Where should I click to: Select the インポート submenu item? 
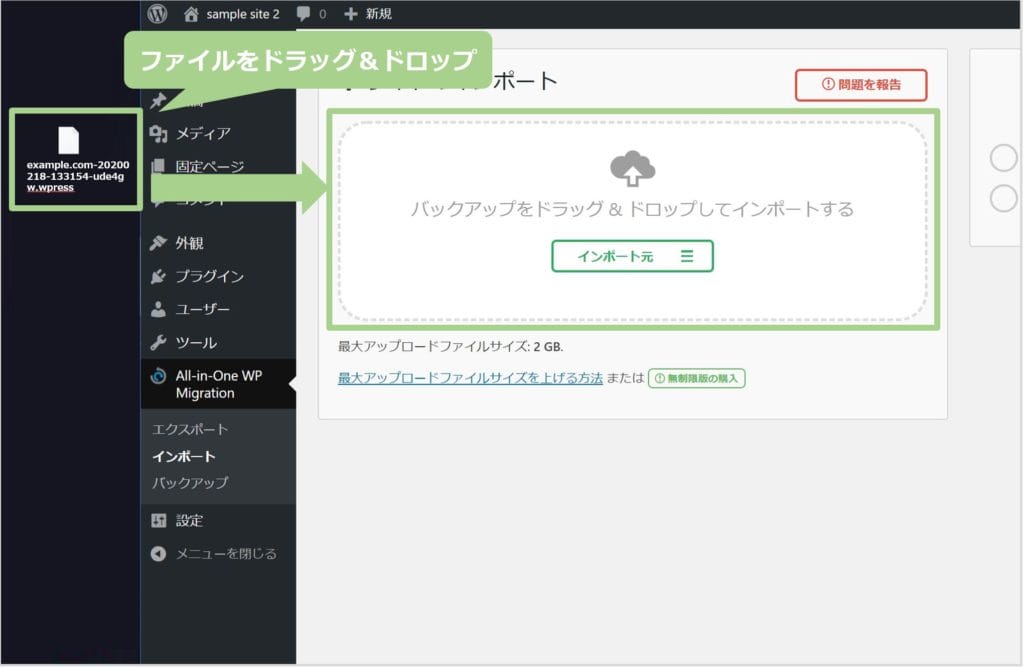(184, 456)
